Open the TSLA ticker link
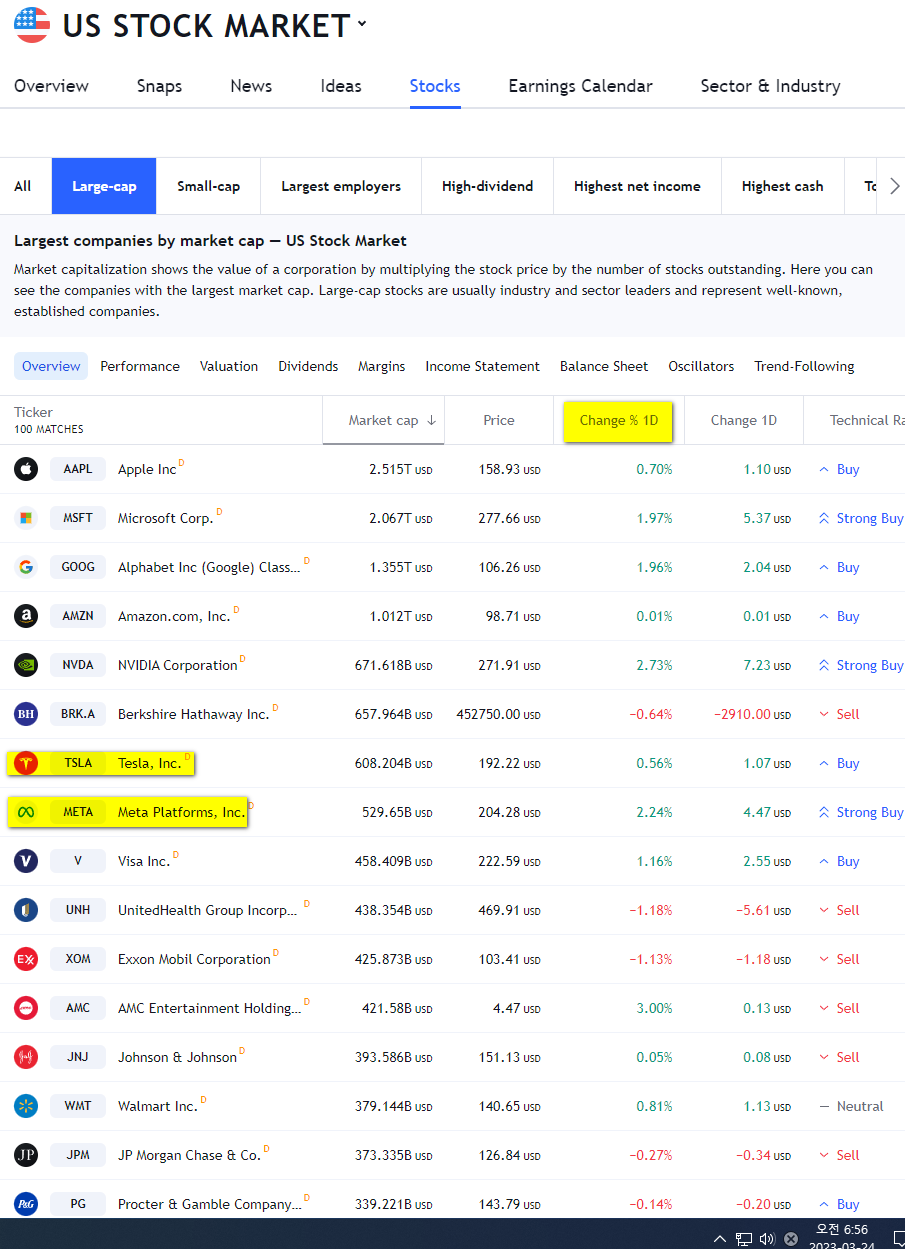The image size is (905, 1249). click(78, 763)
